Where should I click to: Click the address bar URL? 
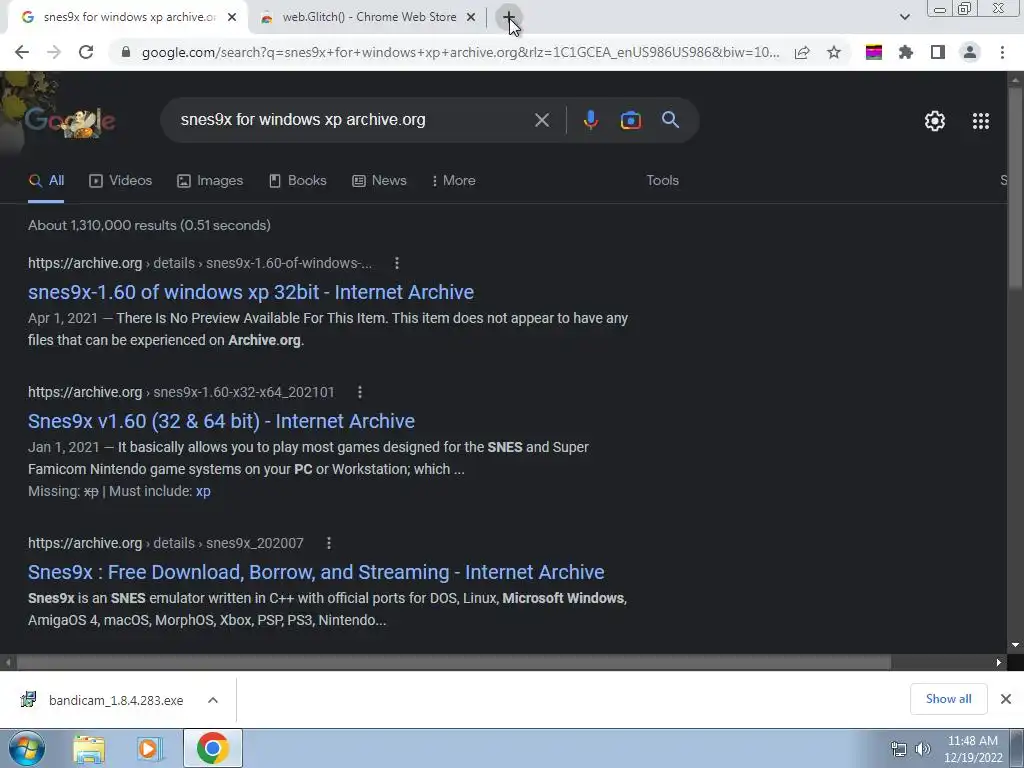460,52
